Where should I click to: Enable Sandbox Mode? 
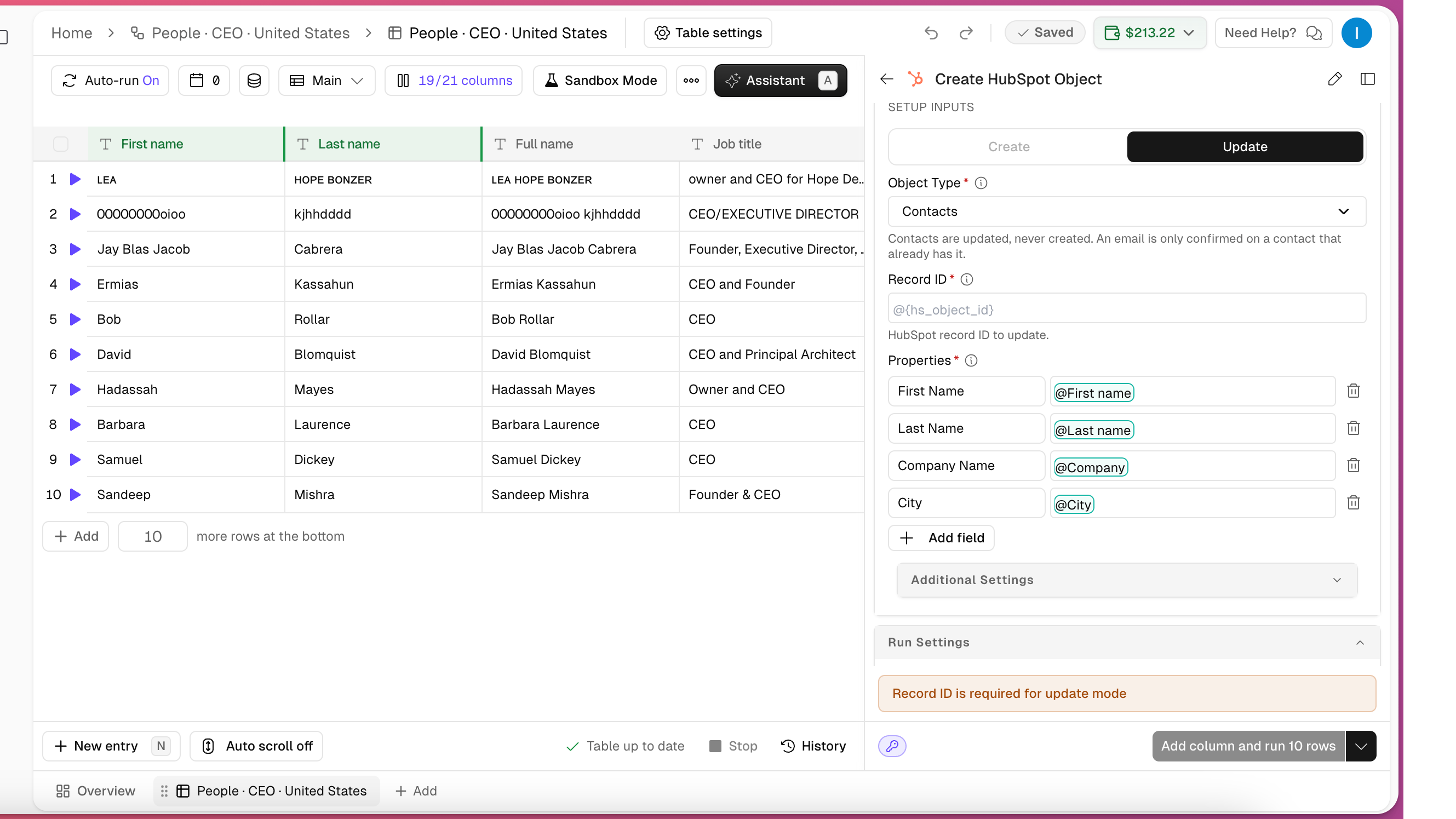(x=600, y=81)
